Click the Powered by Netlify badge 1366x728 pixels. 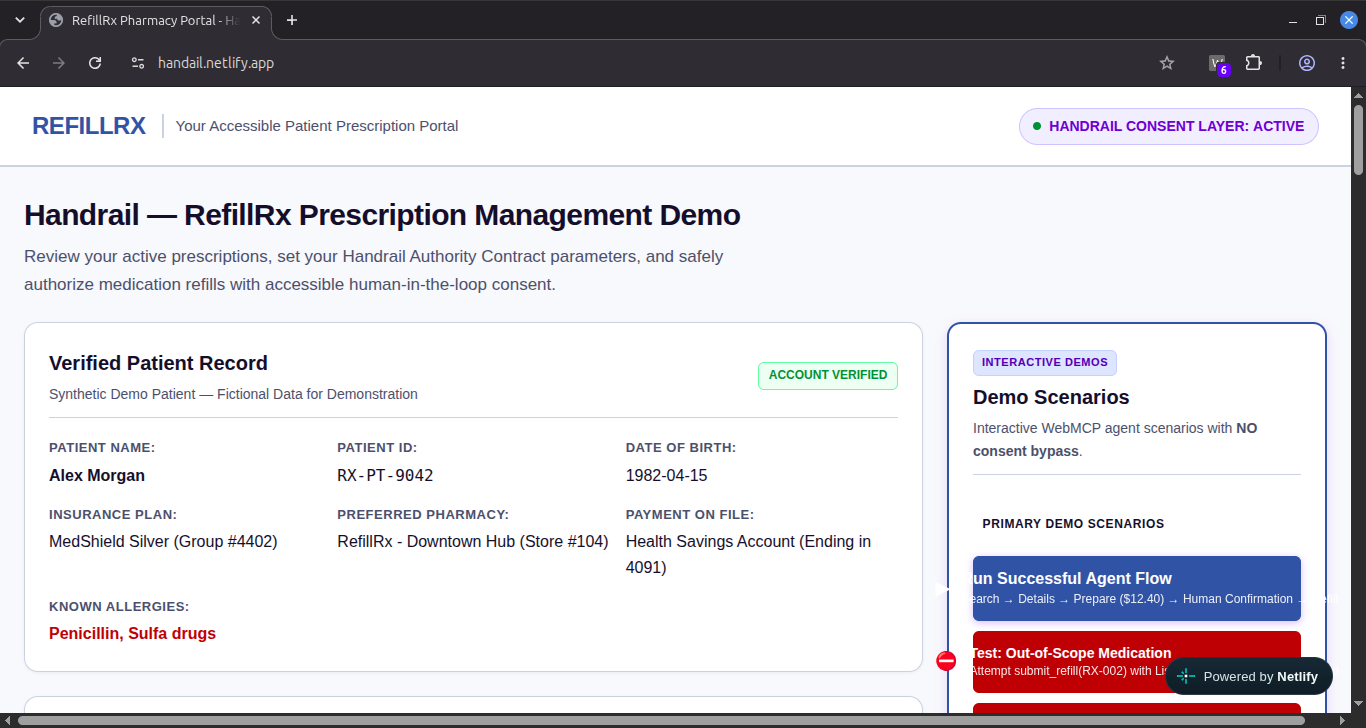coord(1249,676)
